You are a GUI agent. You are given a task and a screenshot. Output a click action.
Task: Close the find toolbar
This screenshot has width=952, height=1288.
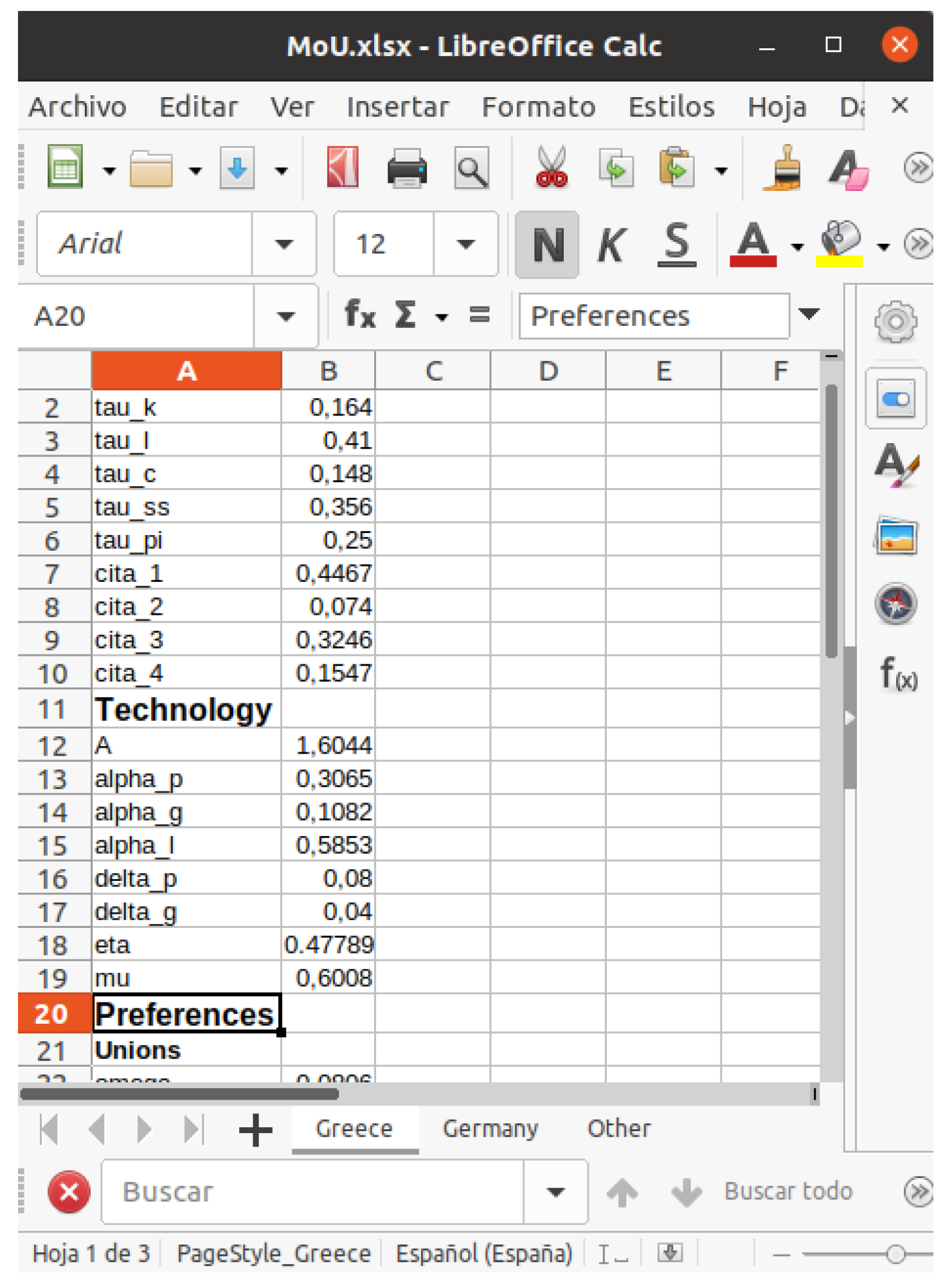pos(69,1192)
